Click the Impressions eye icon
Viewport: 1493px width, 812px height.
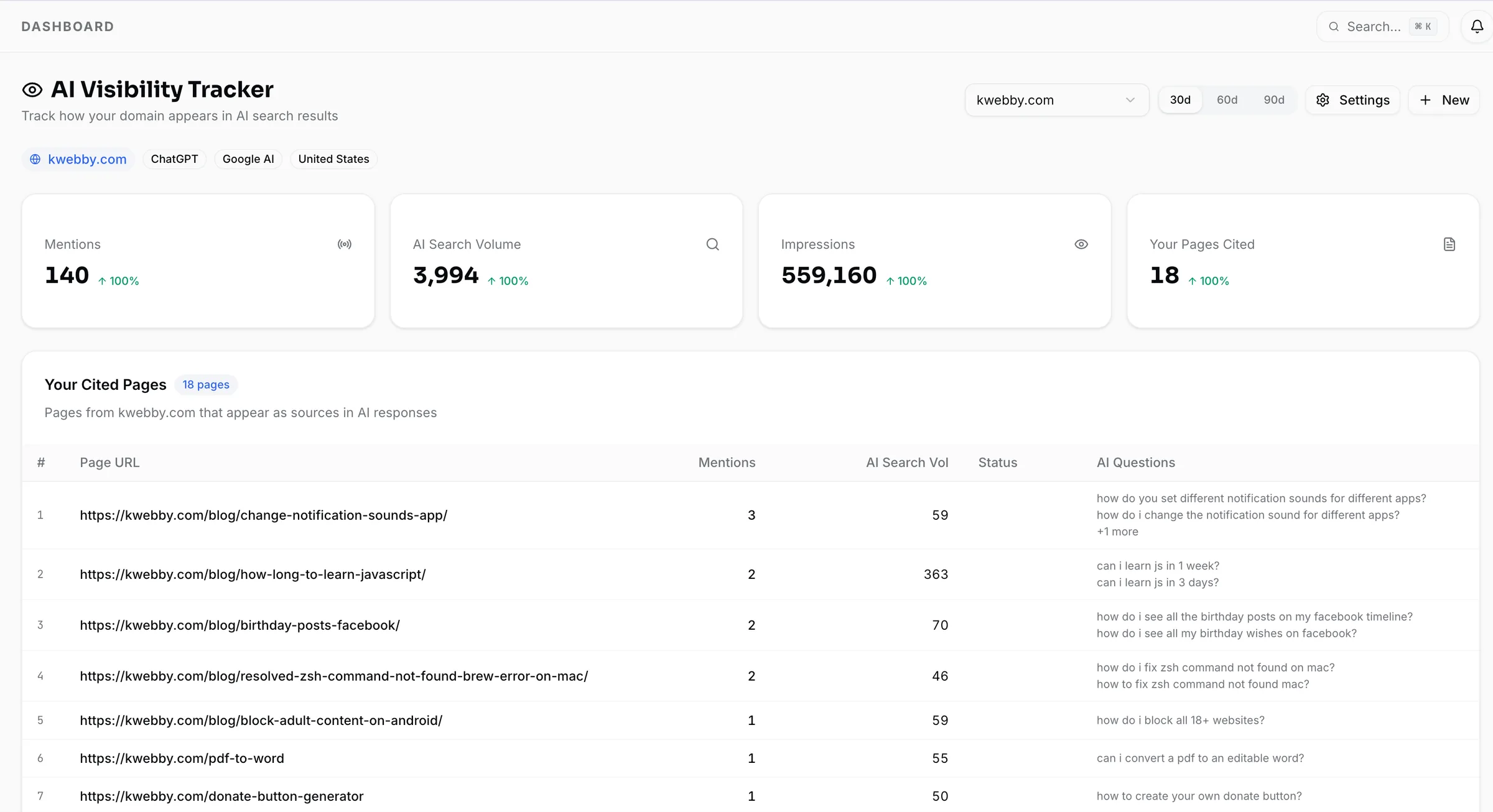coord(1081,244)
